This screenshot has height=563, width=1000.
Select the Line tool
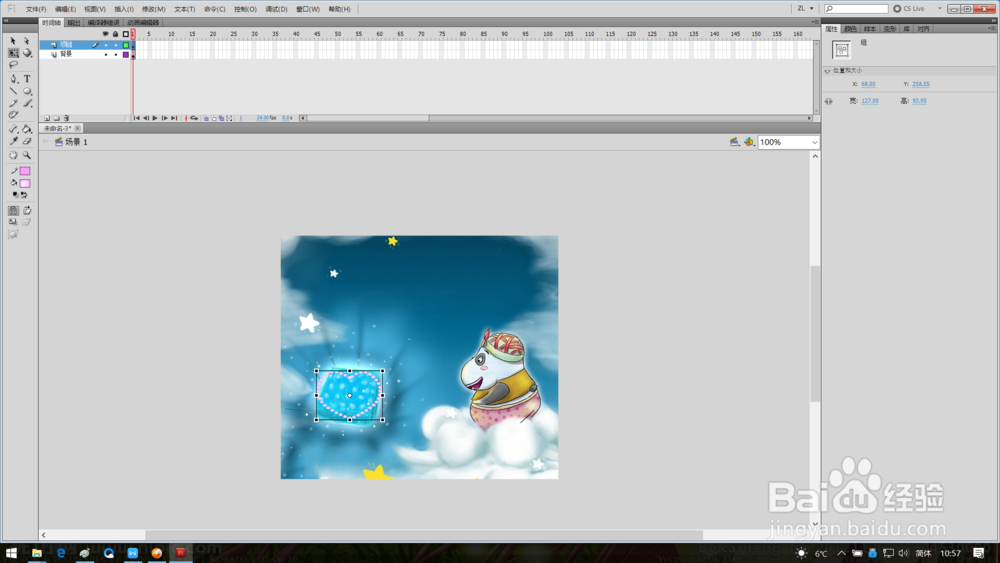click(x=13, y=91)
